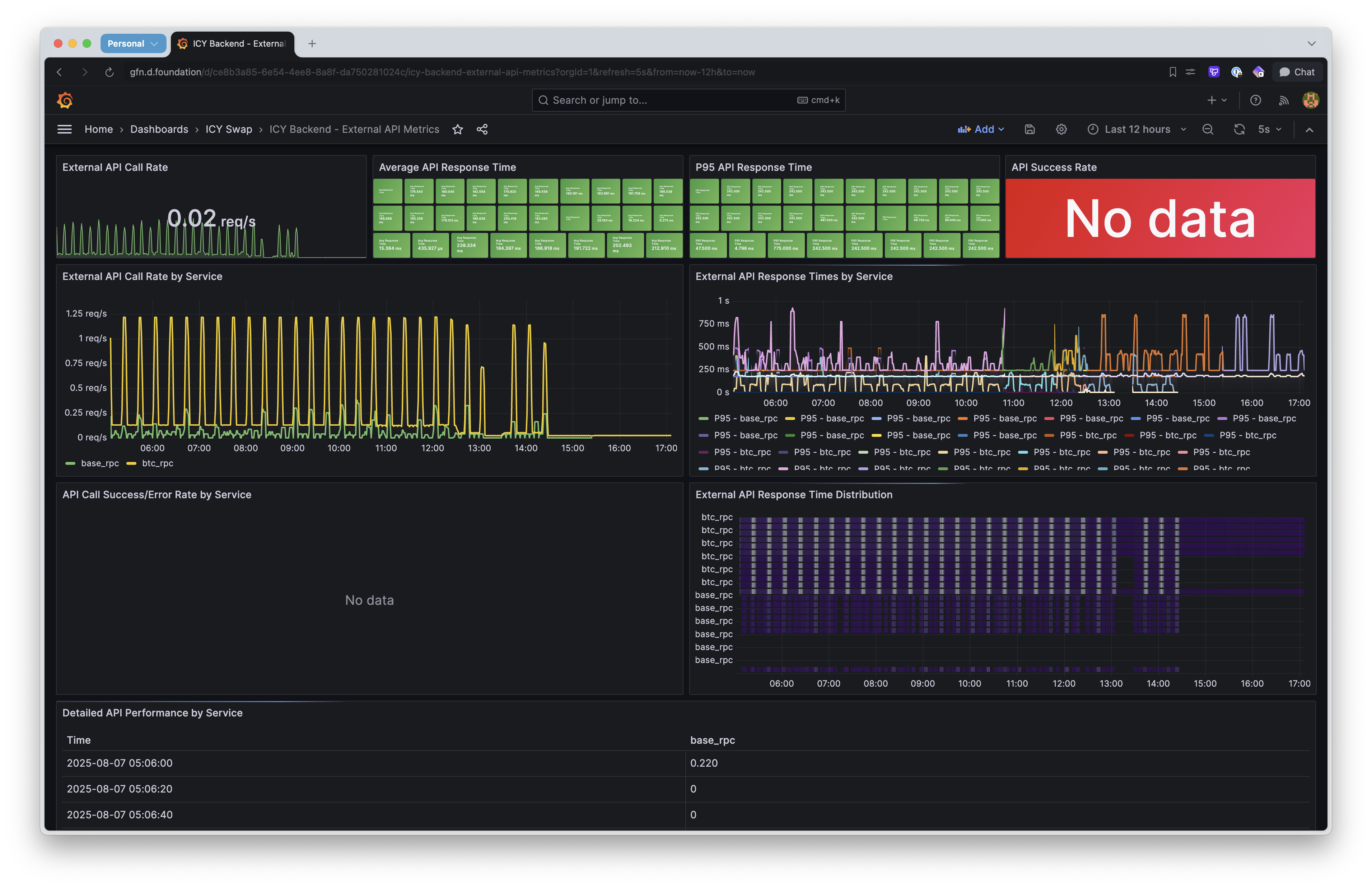1372x888 pixels.
Task: Focus the Search or jump to field
Action: coord(688,100)
